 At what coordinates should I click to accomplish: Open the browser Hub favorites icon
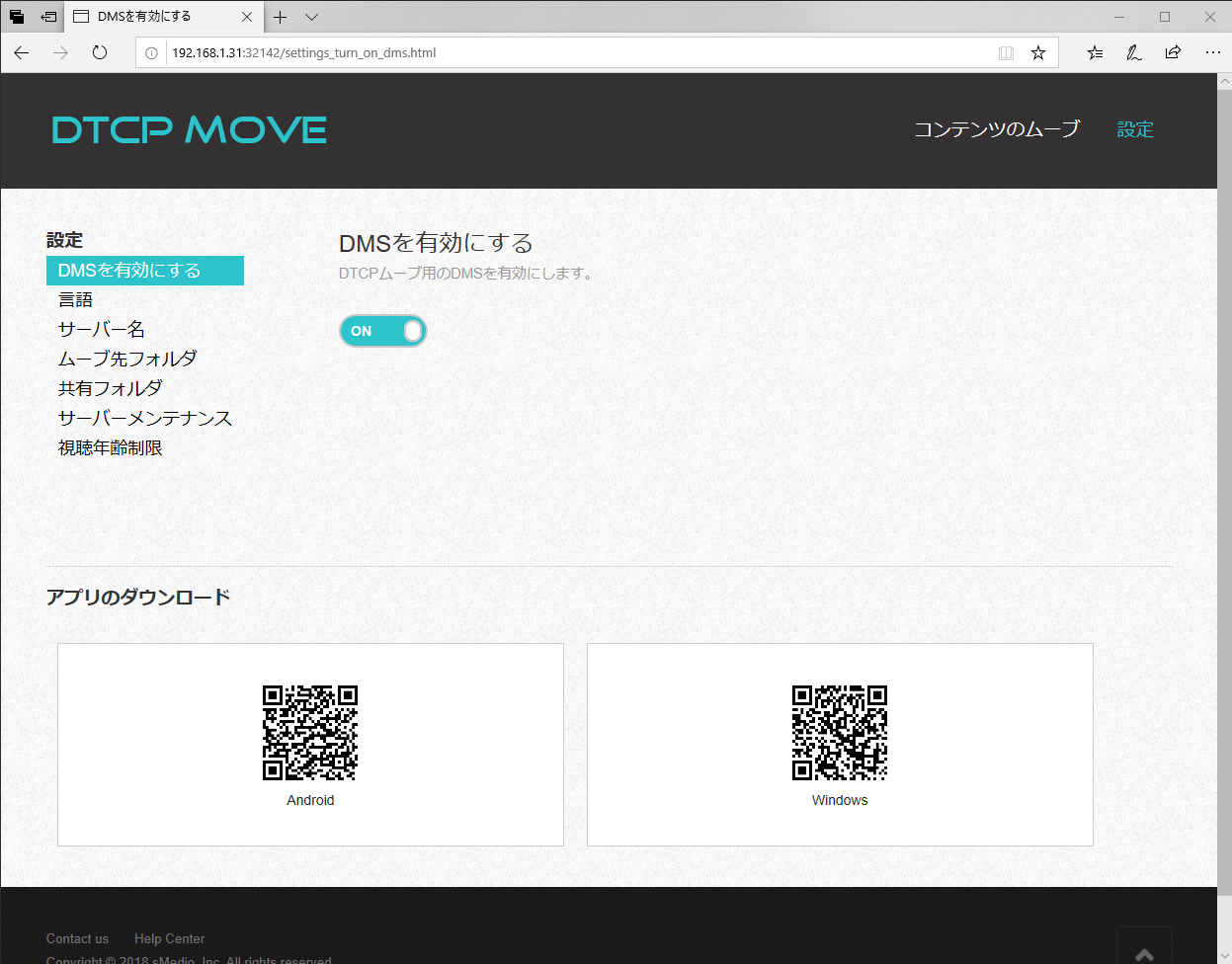(1094, 52)
